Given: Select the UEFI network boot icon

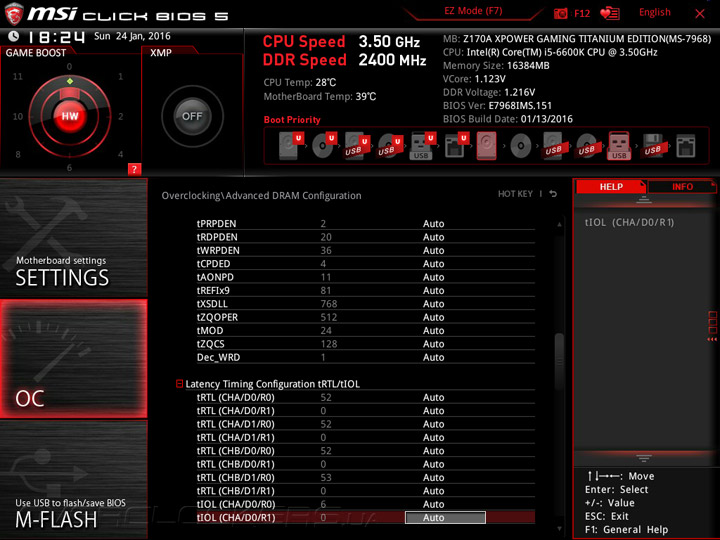Looking at the screenshot, I should (x=456, y=146).
